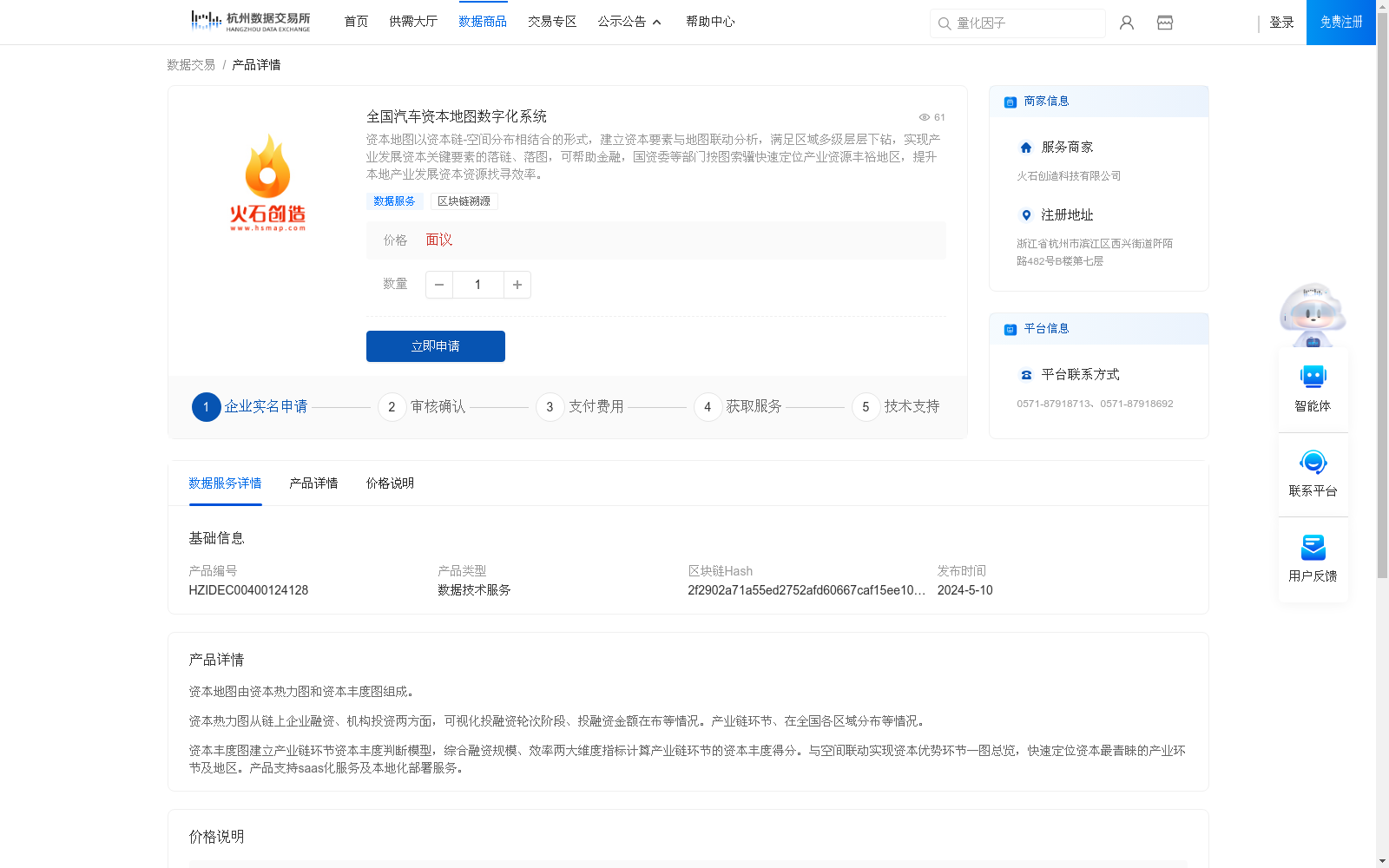The width and height of the screenshot is (1389, 868).
Task: Go to 首页 in navigation
Action: coord(356,22)
